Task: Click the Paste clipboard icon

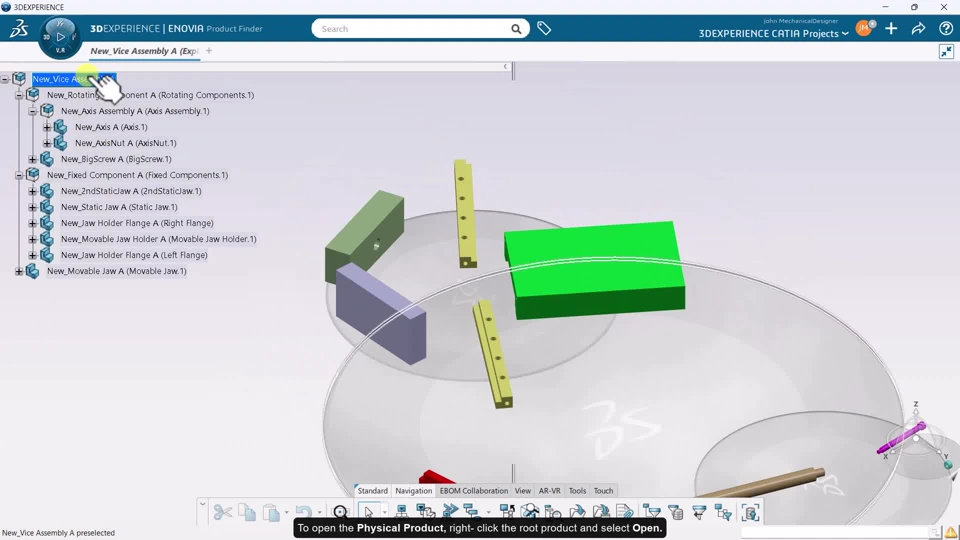Action: (x=271, y=512)
